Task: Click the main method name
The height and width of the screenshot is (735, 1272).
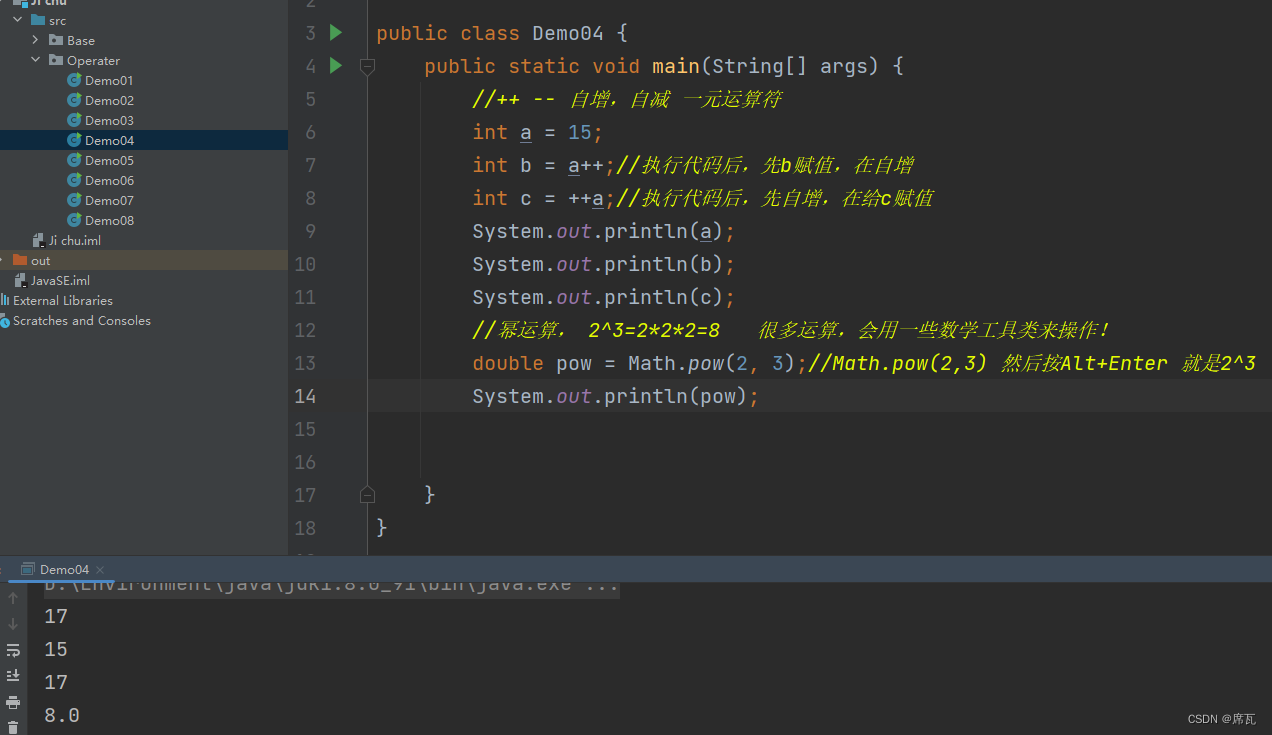Action: click(676, 66)
